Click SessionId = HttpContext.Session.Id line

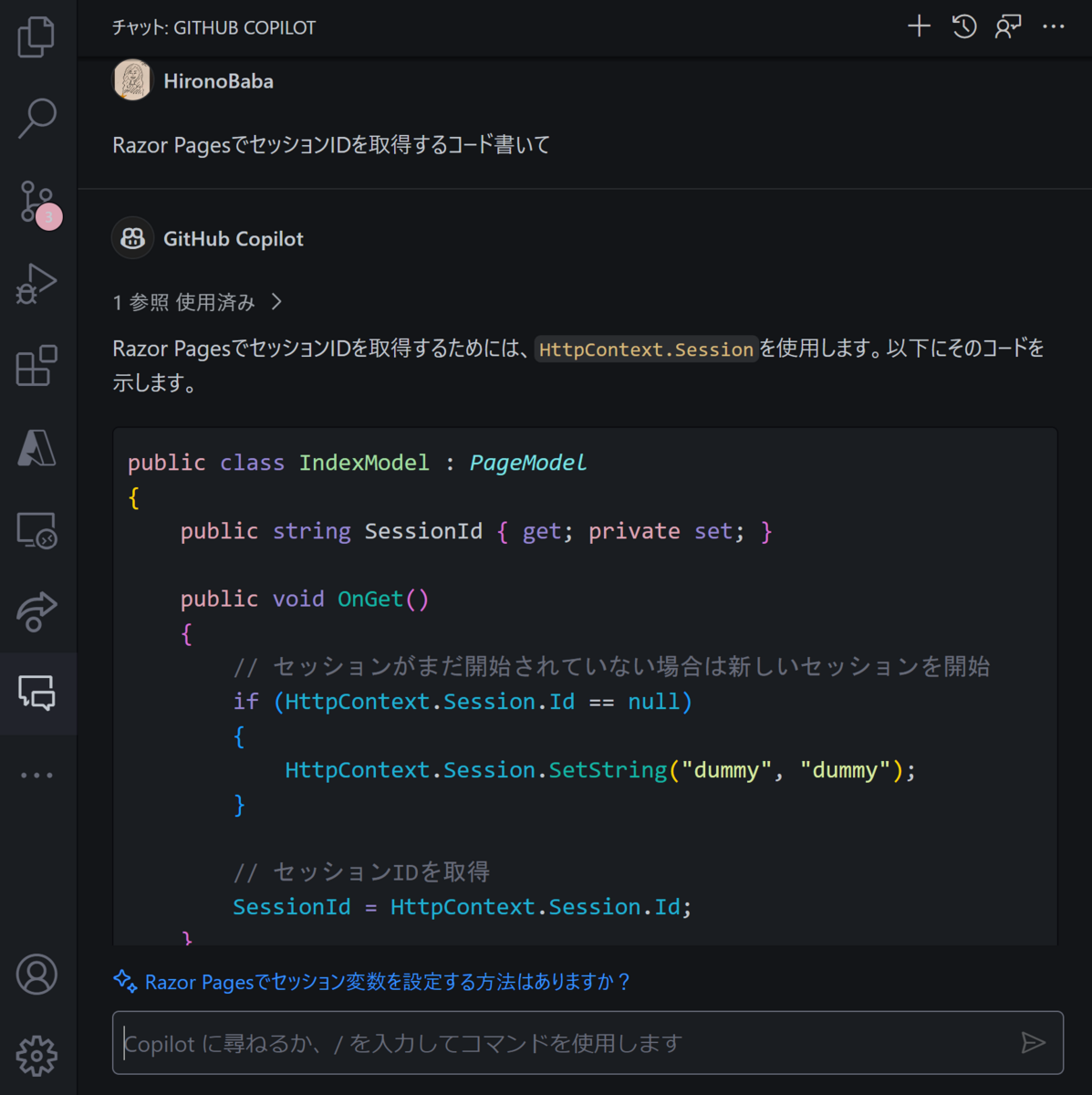463,907
